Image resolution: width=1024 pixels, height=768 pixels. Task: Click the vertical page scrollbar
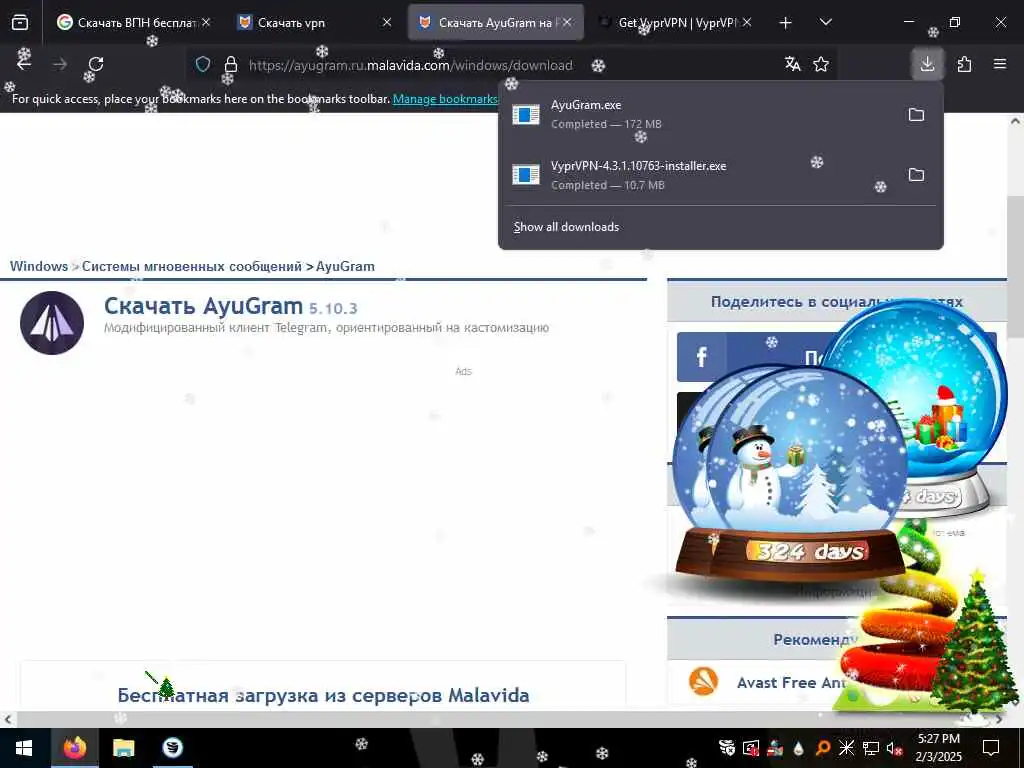pyautogui.click(x=1016, y=268)
